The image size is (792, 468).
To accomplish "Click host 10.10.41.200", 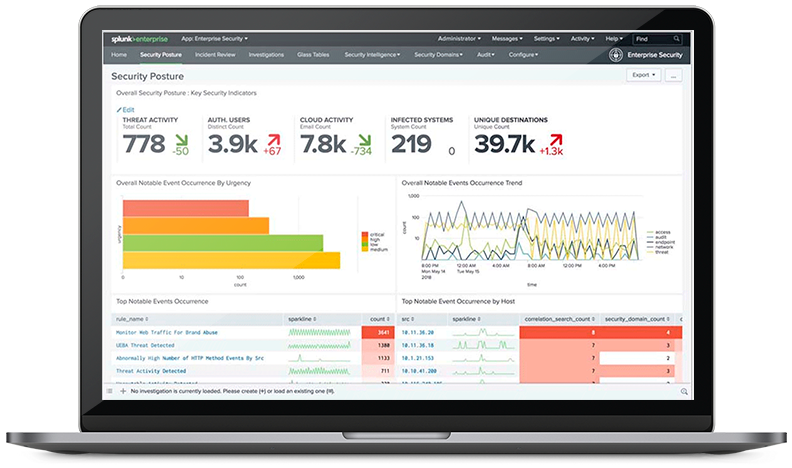I will point(419,371).
